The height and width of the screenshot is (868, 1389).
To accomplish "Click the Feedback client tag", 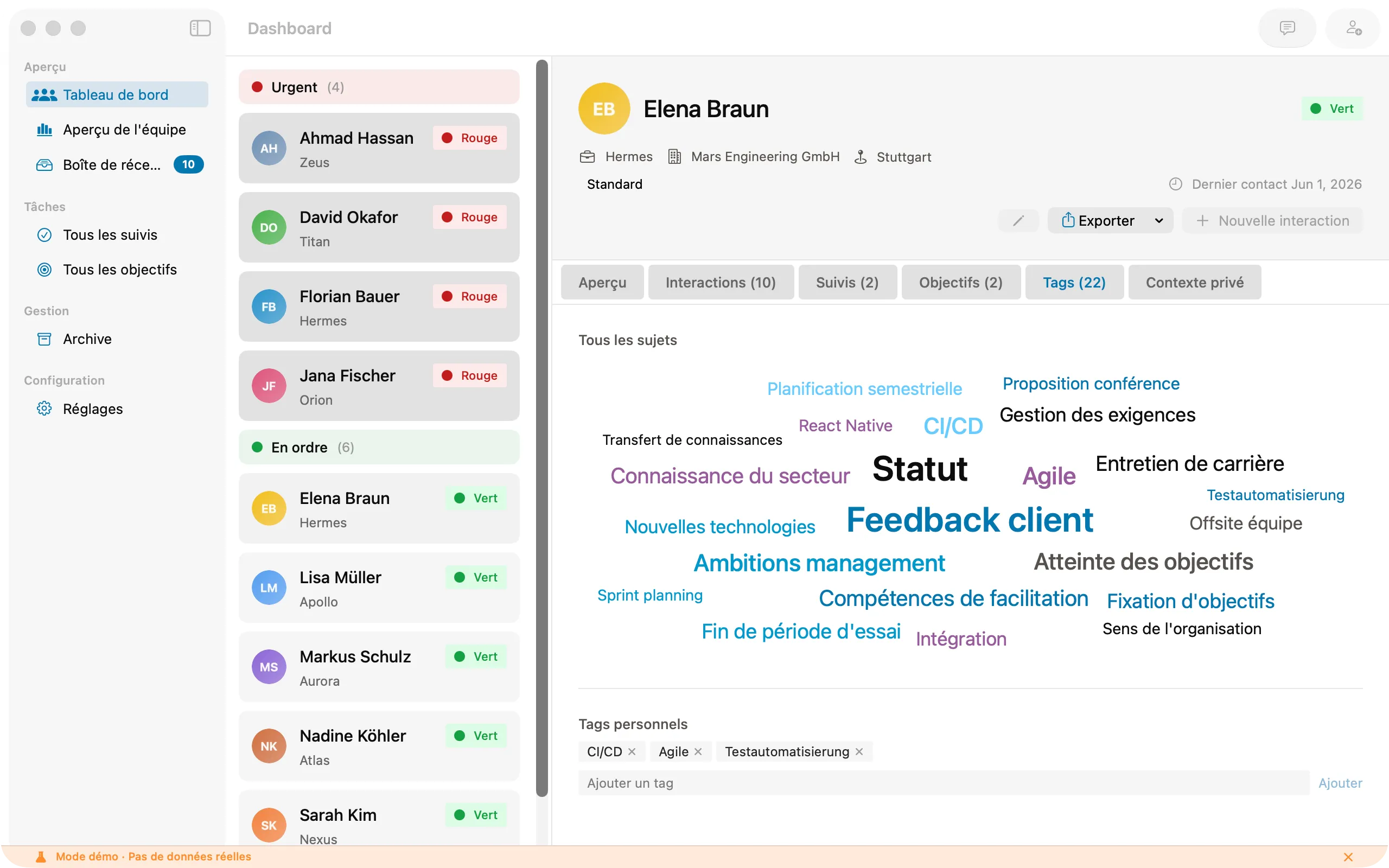I will pos(970,520).
